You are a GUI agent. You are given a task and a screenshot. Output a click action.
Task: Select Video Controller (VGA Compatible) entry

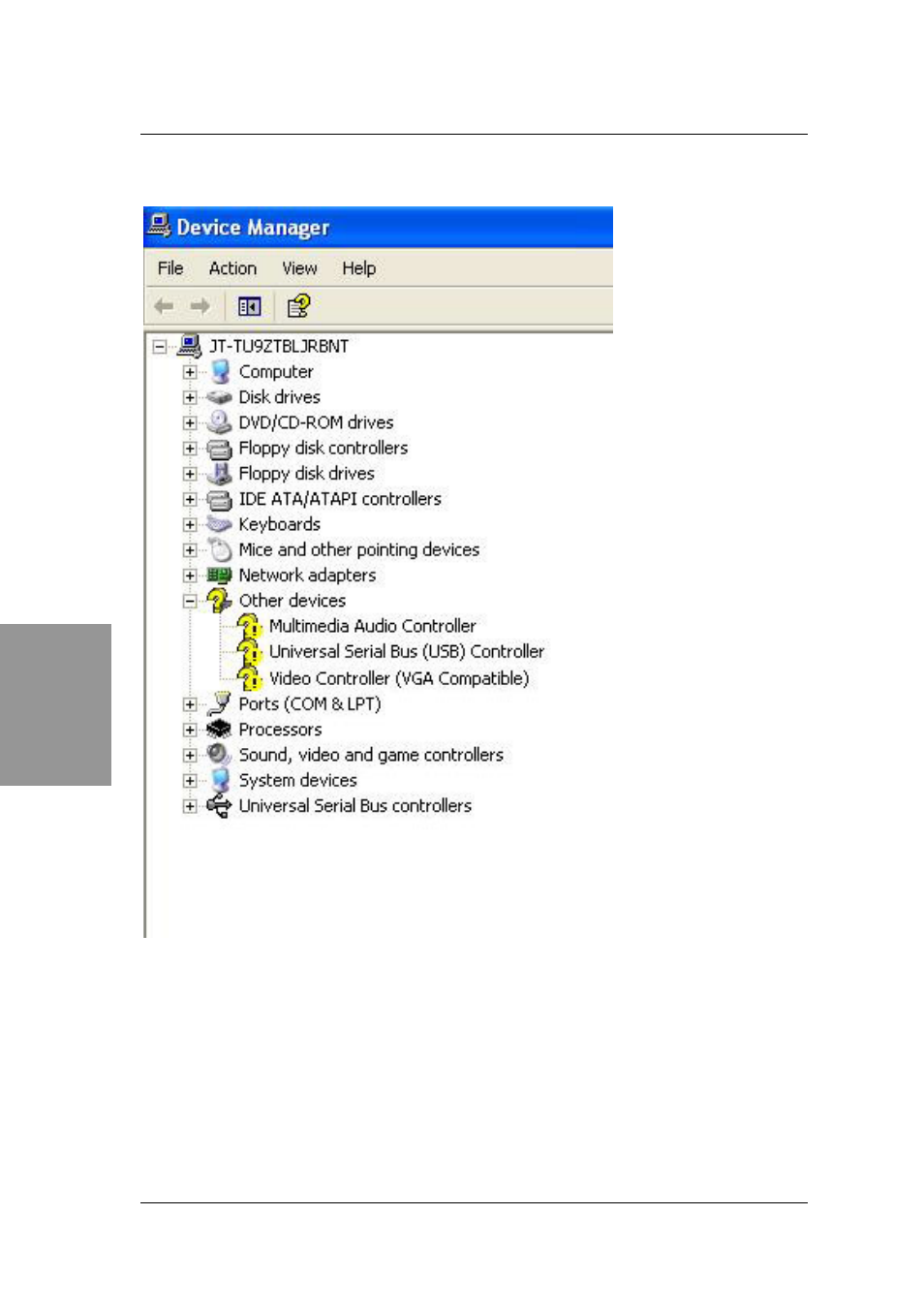(399, 678)
